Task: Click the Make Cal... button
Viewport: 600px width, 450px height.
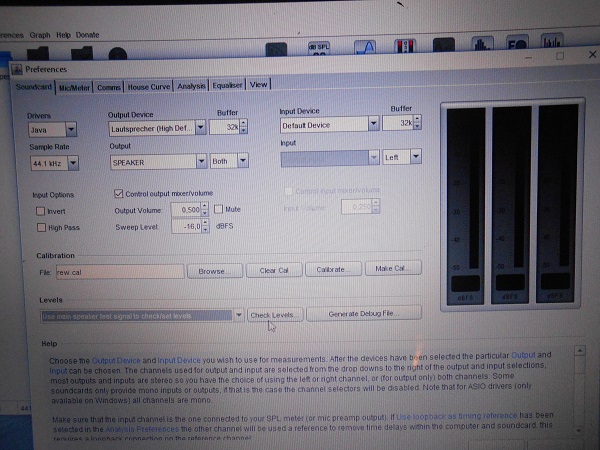Action: click(x=393, y=268)
